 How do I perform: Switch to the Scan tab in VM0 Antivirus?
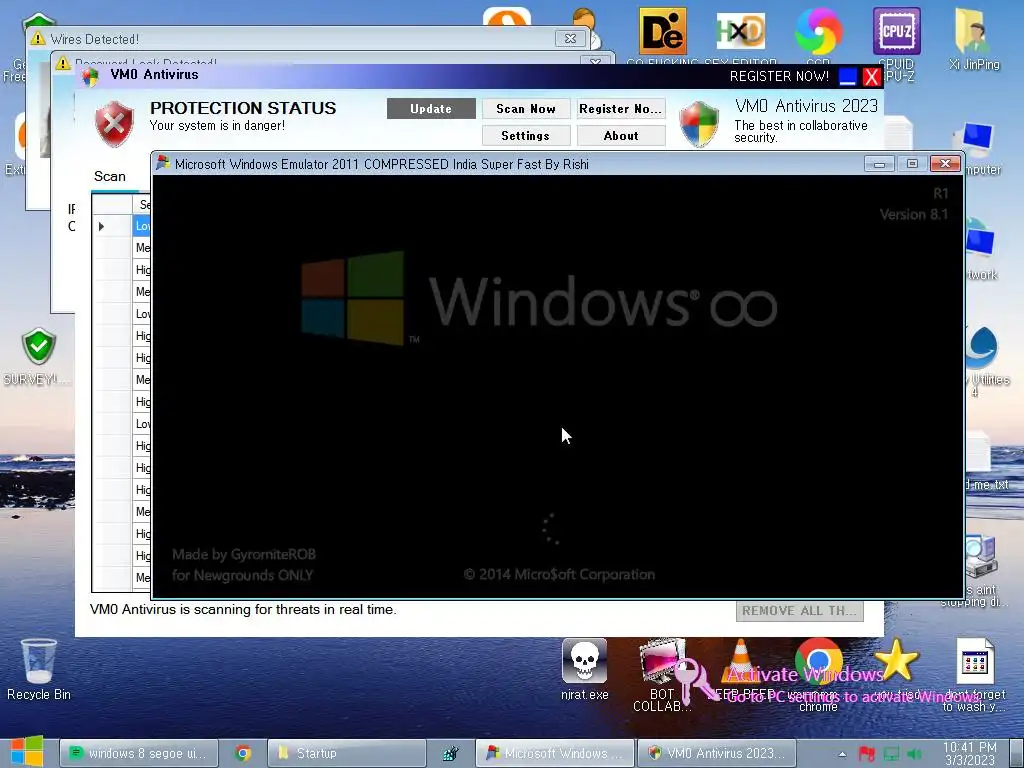(x=110, y=176)
